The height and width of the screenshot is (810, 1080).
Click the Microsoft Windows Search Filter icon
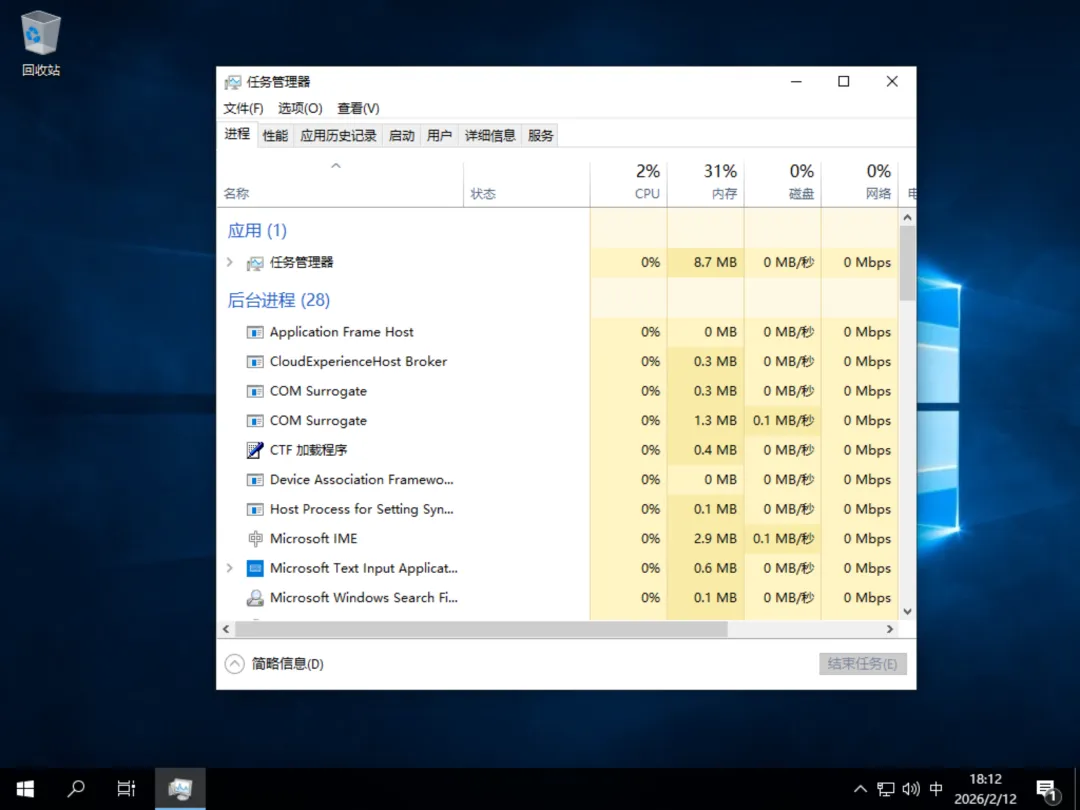255,598
